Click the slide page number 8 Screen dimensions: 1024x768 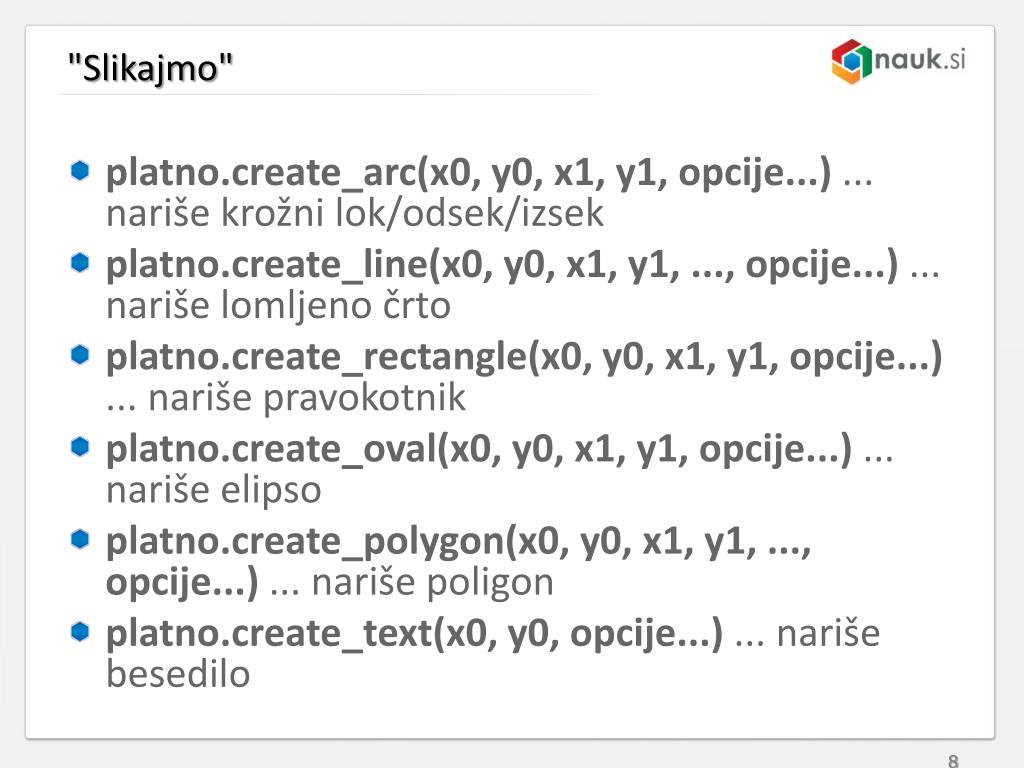click(953, 760)
